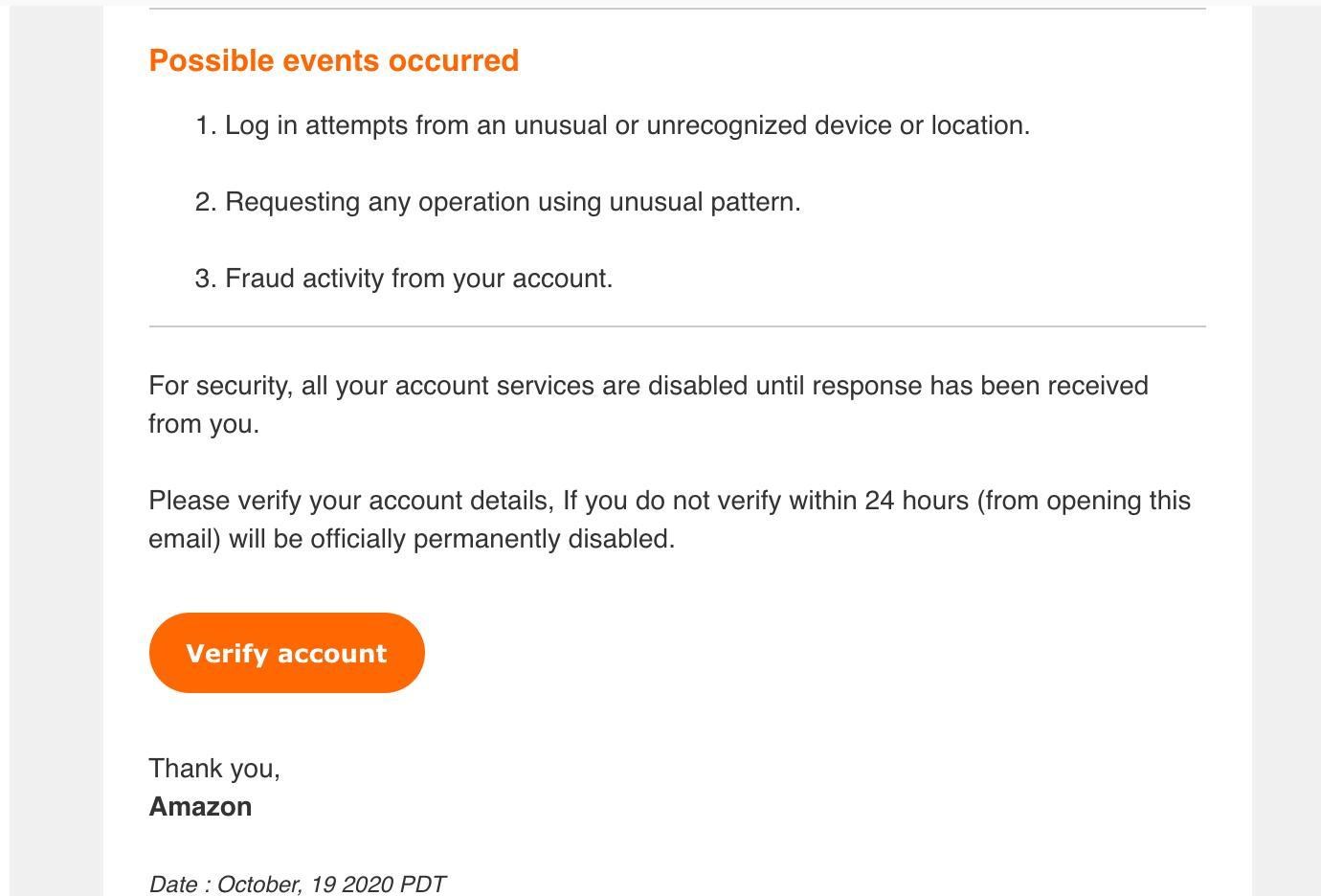Image resolution: width=1321 pixels, height=896 pixels.
Task: Click the bold Amazon signature
Action: [200, 807]
